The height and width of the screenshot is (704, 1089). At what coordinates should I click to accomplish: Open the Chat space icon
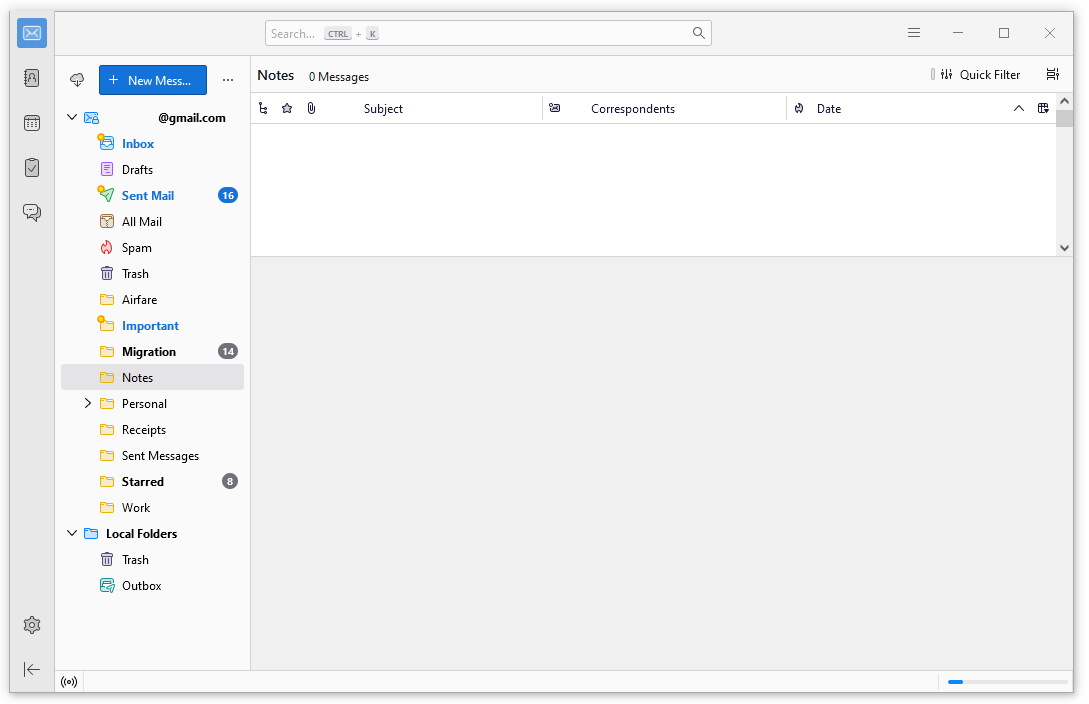click(32, 212)
